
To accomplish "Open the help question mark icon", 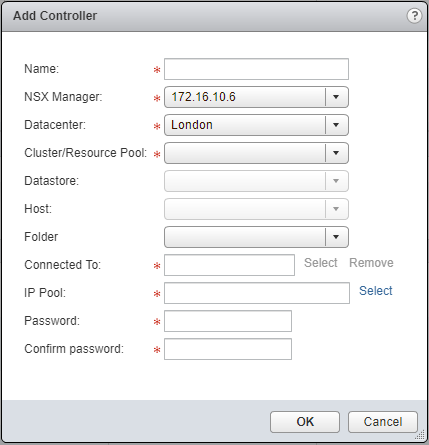I will pyautogui.click(x=414, y=16).
